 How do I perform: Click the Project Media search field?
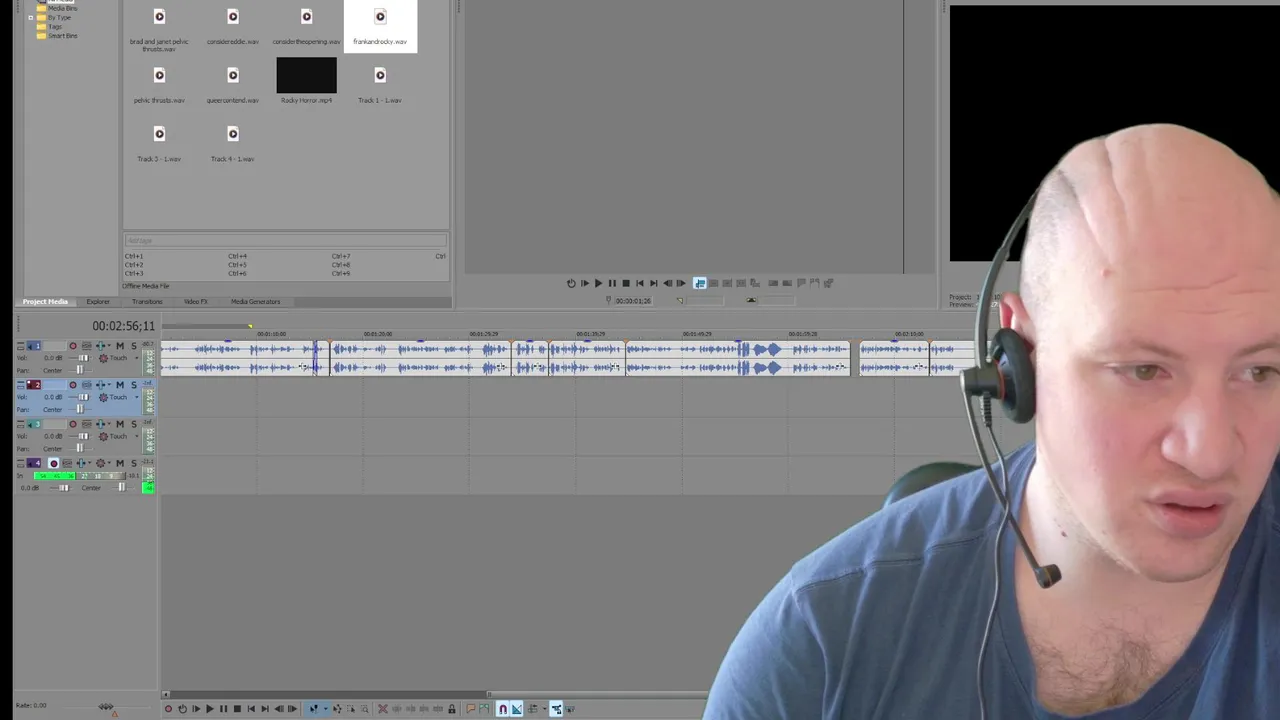(285, 241)
